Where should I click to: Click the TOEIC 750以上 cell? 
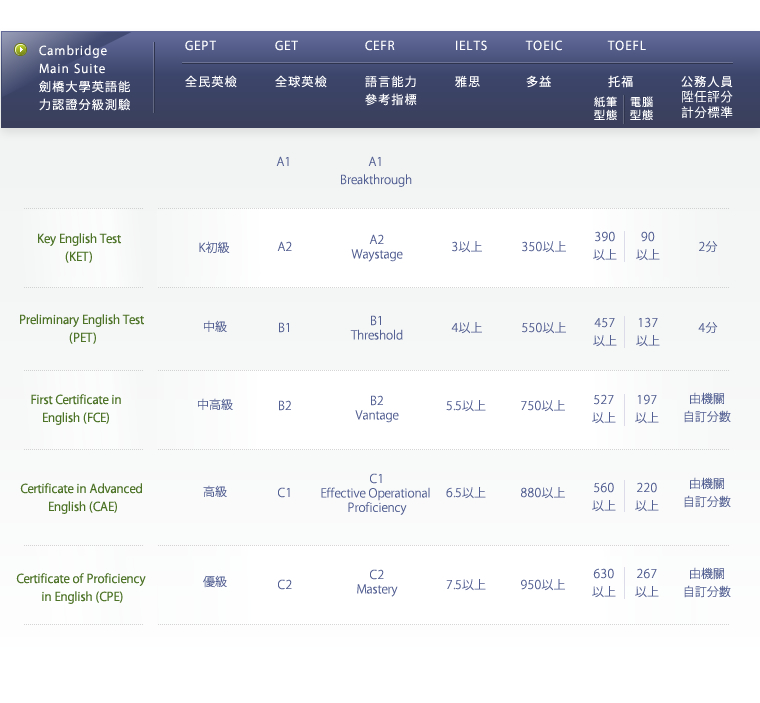pos(543,406)
